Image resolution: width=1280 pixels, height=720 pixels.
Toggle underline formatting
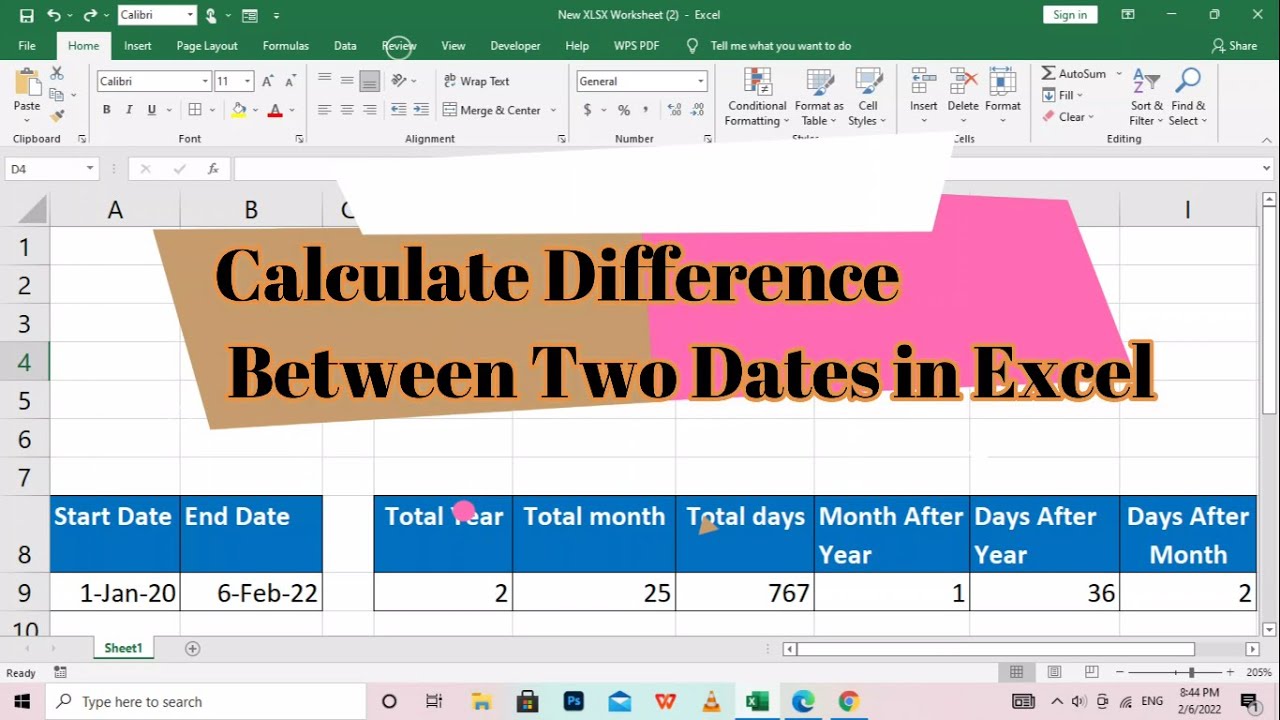click(152, 110)
